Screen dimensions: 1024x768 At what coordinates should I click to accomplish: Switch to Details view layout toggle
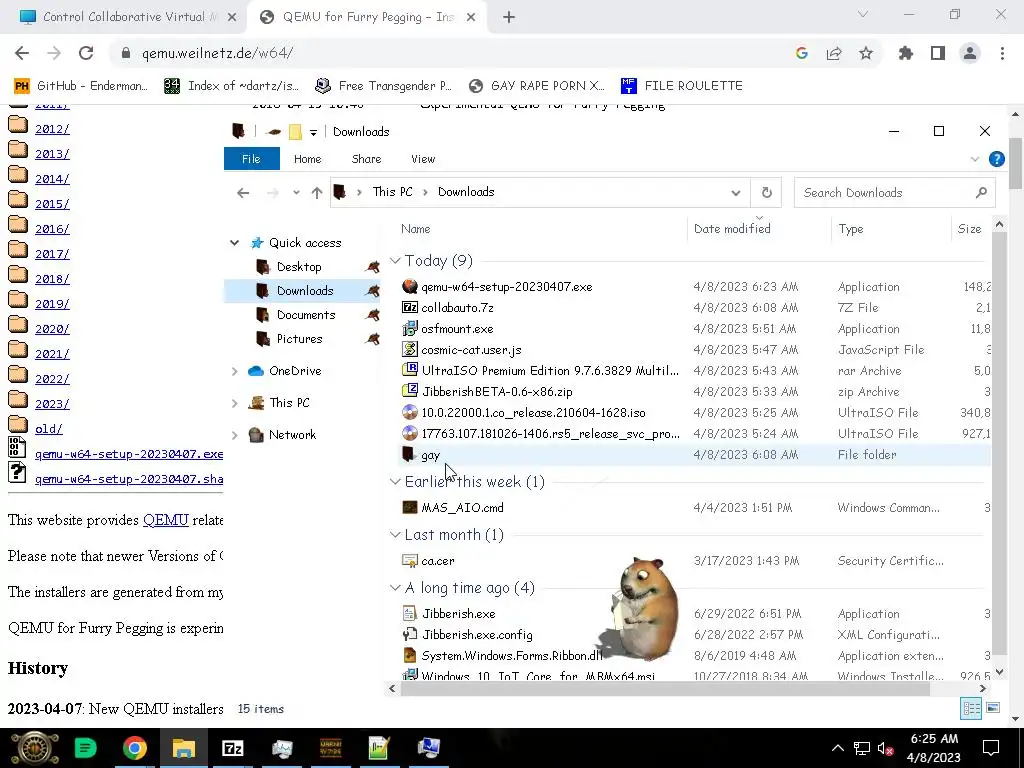(x=971, y=708)
